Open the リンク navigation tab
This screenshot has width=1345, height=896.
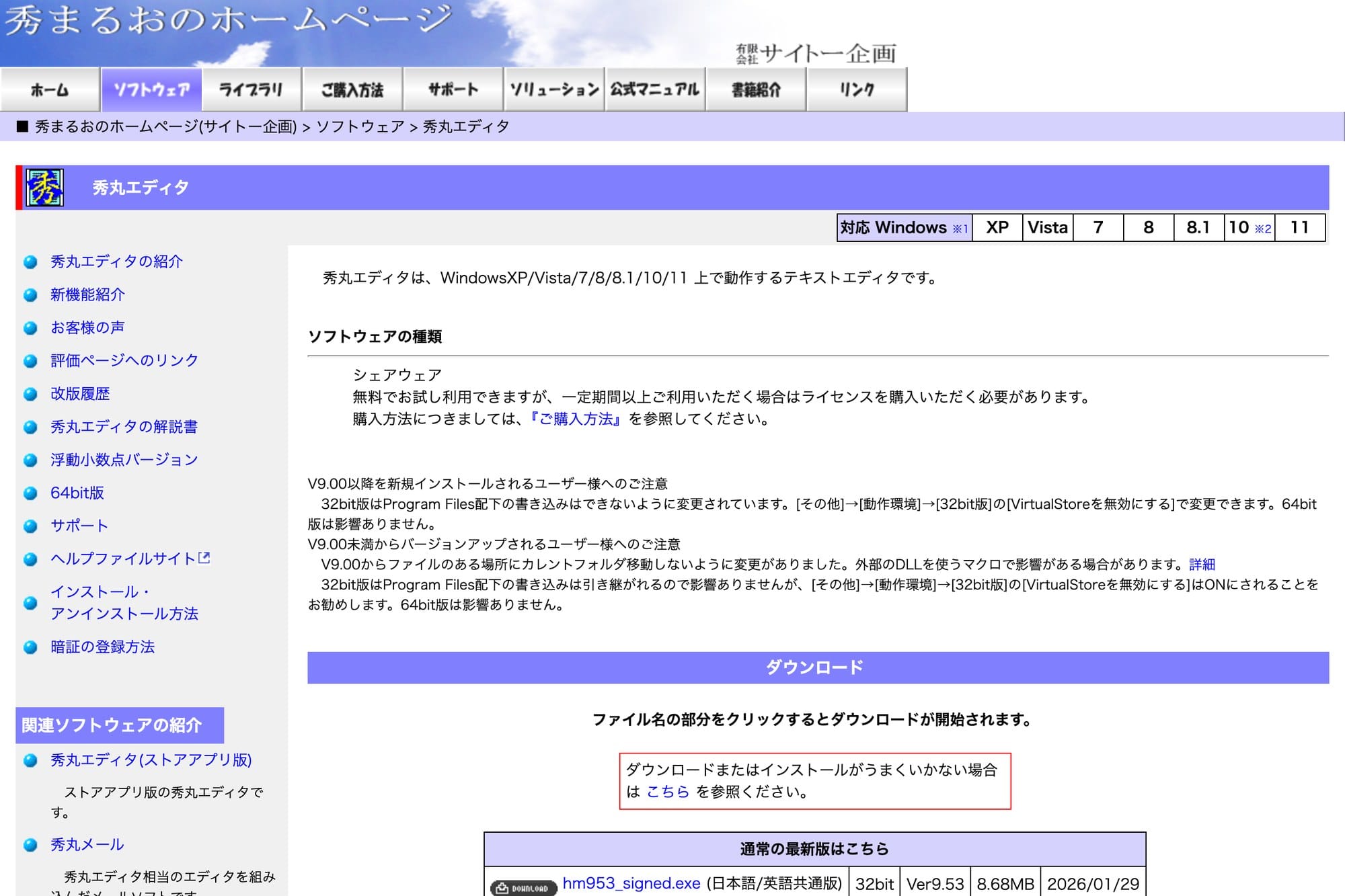(x=857, y=89)
